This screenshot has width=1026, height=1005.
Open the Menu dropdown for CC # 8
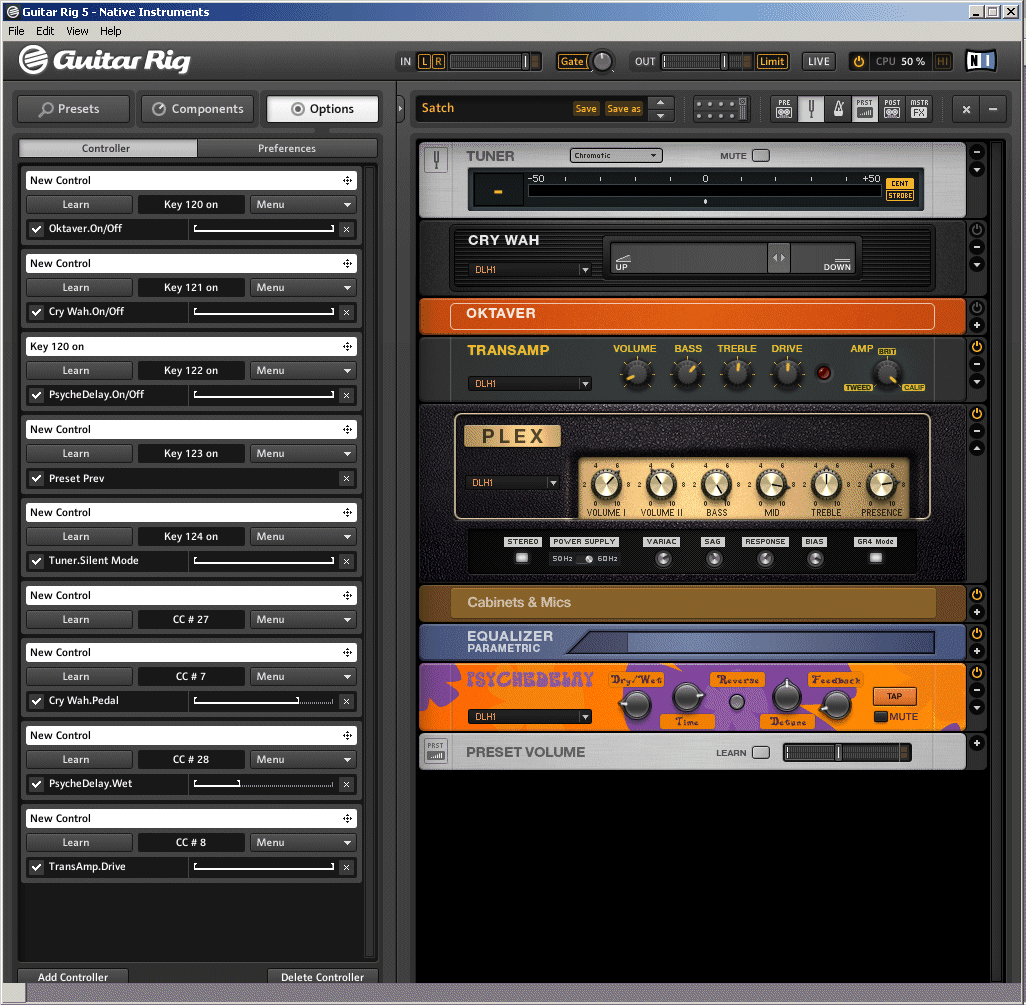point(303,843)
